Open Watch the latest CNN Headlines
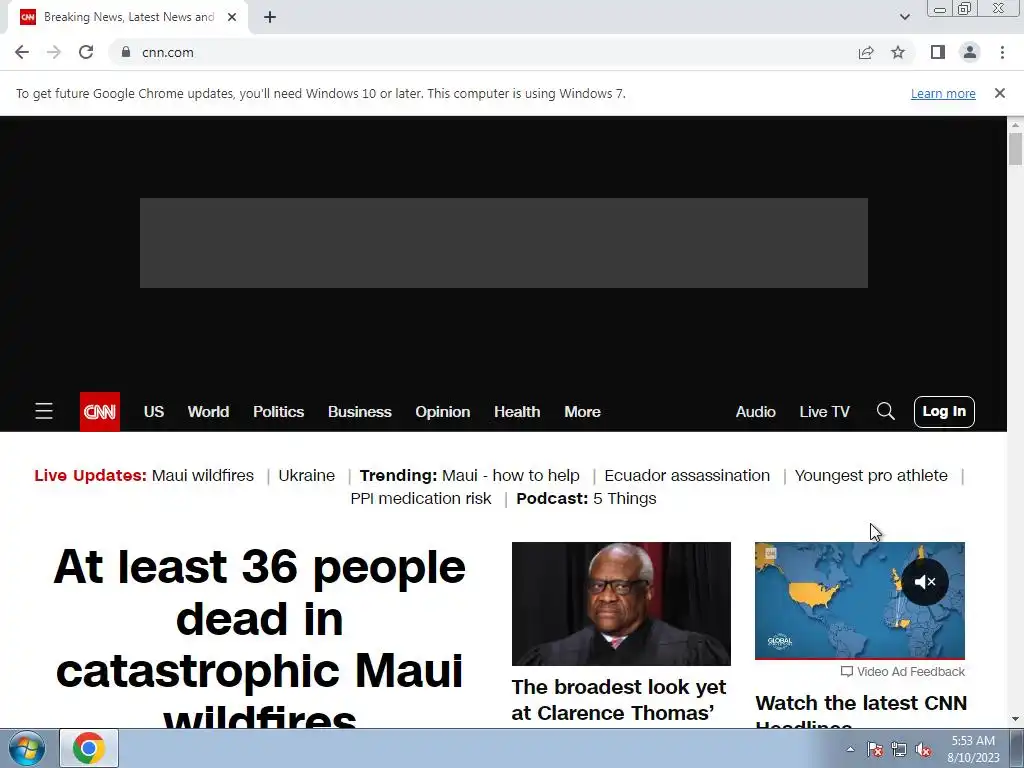Image resolution: width=1024 pixels, height=768 pixels. coord(861,712)
